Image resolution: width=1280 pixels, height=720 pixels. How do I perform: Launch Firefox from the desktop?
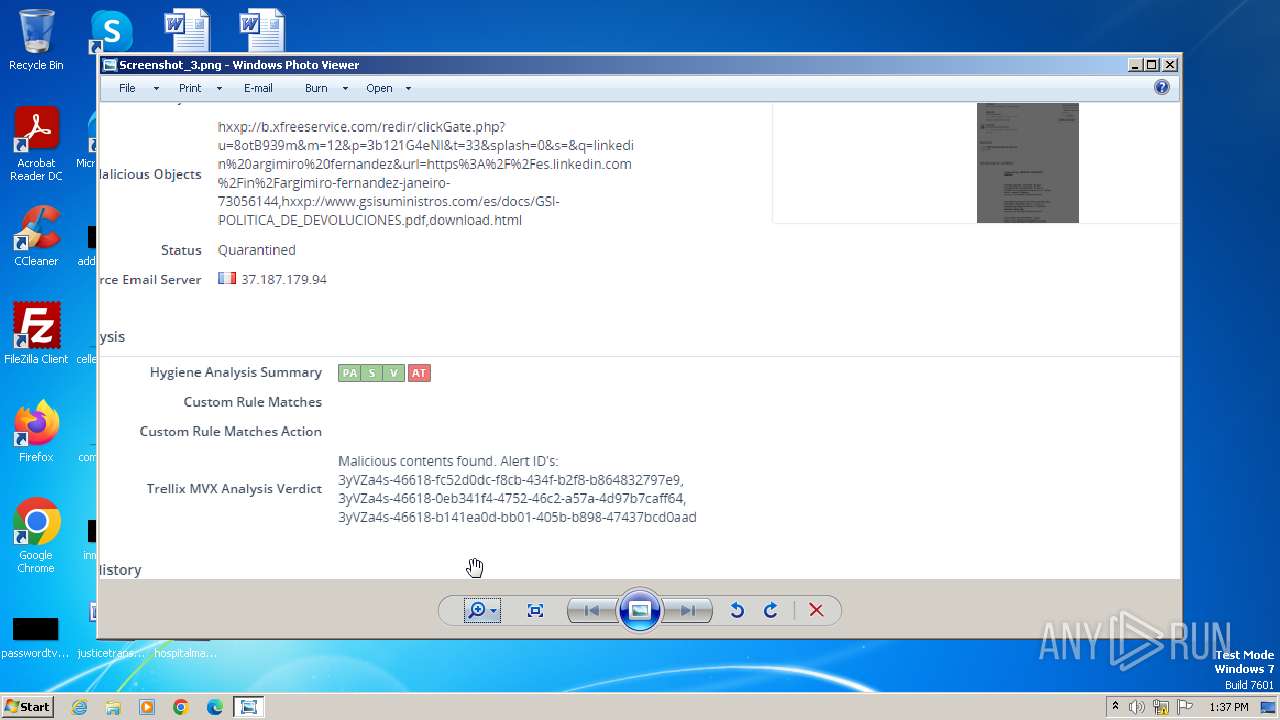36,431
